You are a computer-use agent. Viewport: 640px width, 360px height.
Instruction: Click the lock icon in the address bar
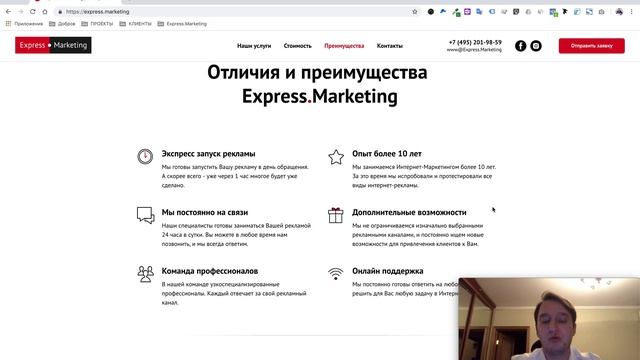(60, 12)
